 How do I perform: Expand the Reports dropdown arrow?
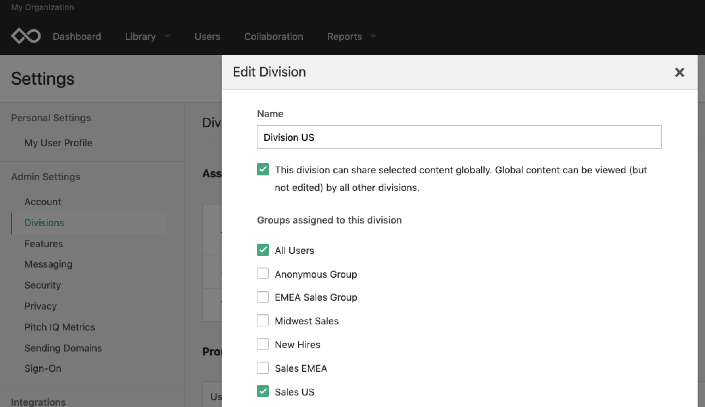point(373,36)
